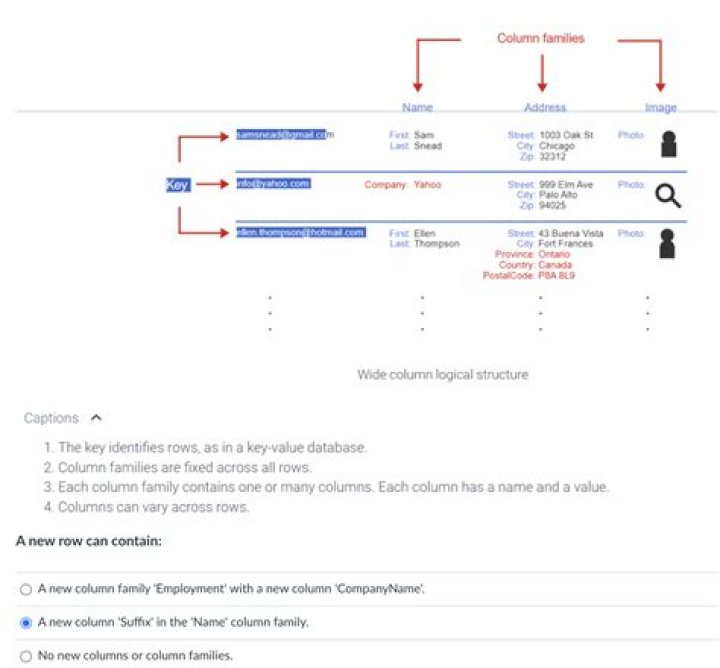Click the red arrow pointing to info@yahoo.com
Viewport: 720px width, 668px height.
coord(213,185)
